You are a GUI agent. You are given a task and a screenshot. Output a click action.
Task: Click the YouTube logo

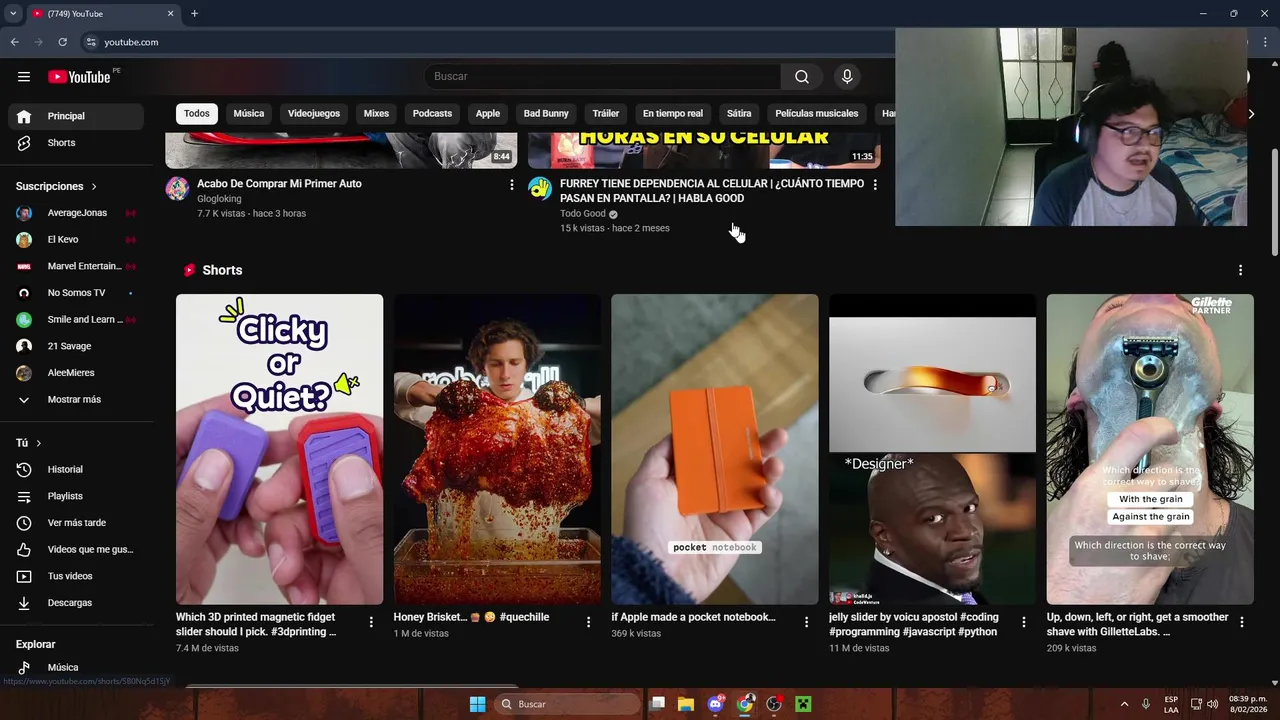pyautogui.click(x=79, y=77)
